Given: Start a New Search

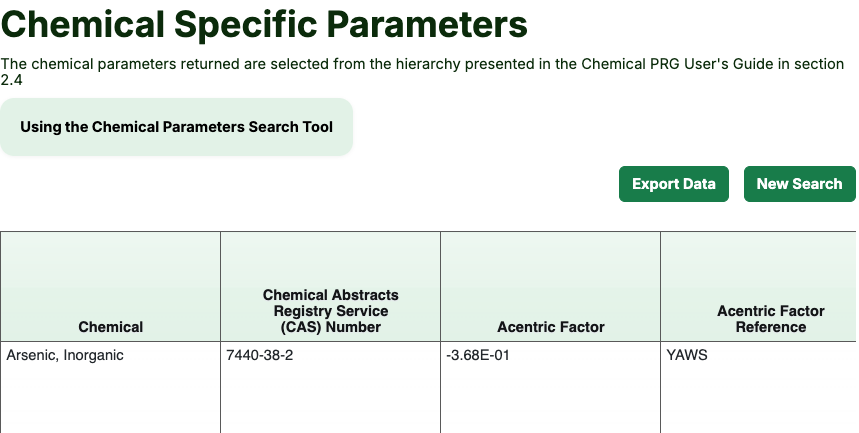Looking at the screenshot, I should pos(799,184).
